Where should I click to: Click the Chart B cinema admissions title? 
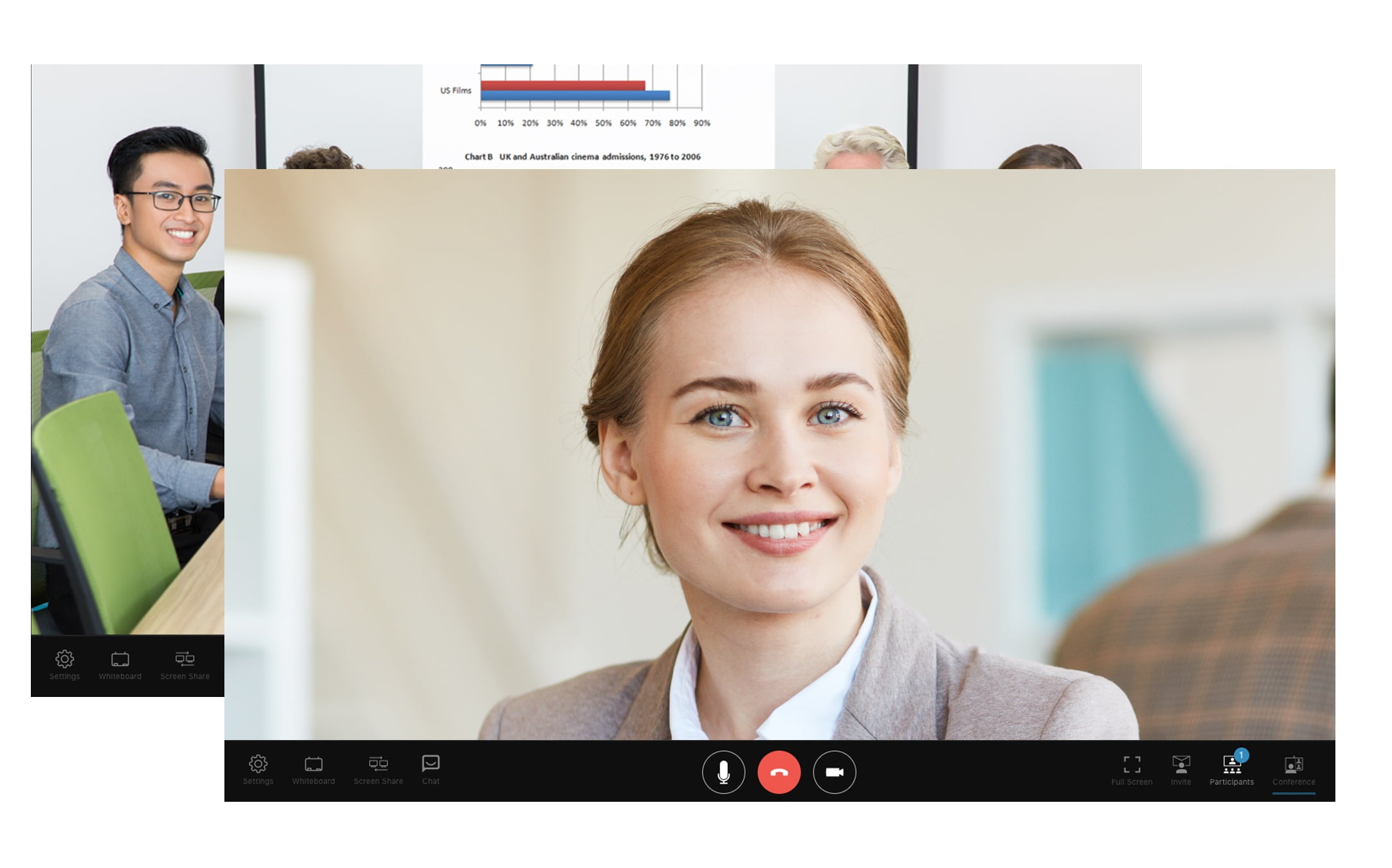[582, 156]
